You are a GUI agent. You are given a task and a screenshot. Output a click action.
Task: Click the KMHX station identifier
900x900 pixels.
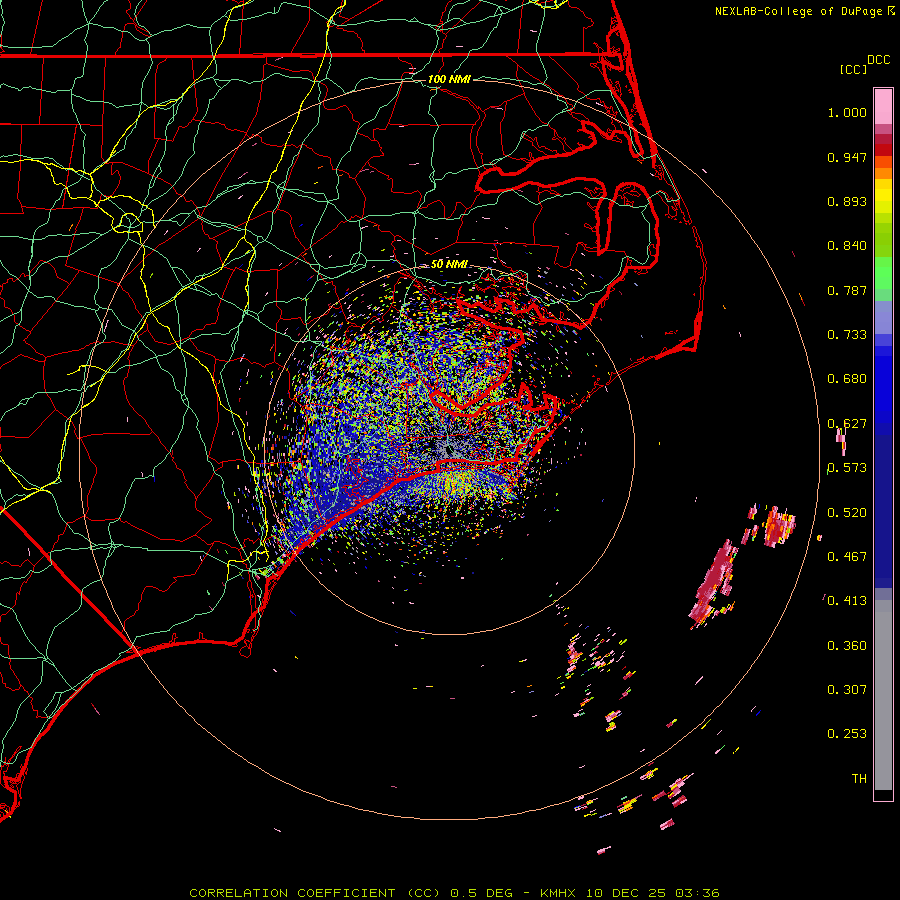[560, 893]
